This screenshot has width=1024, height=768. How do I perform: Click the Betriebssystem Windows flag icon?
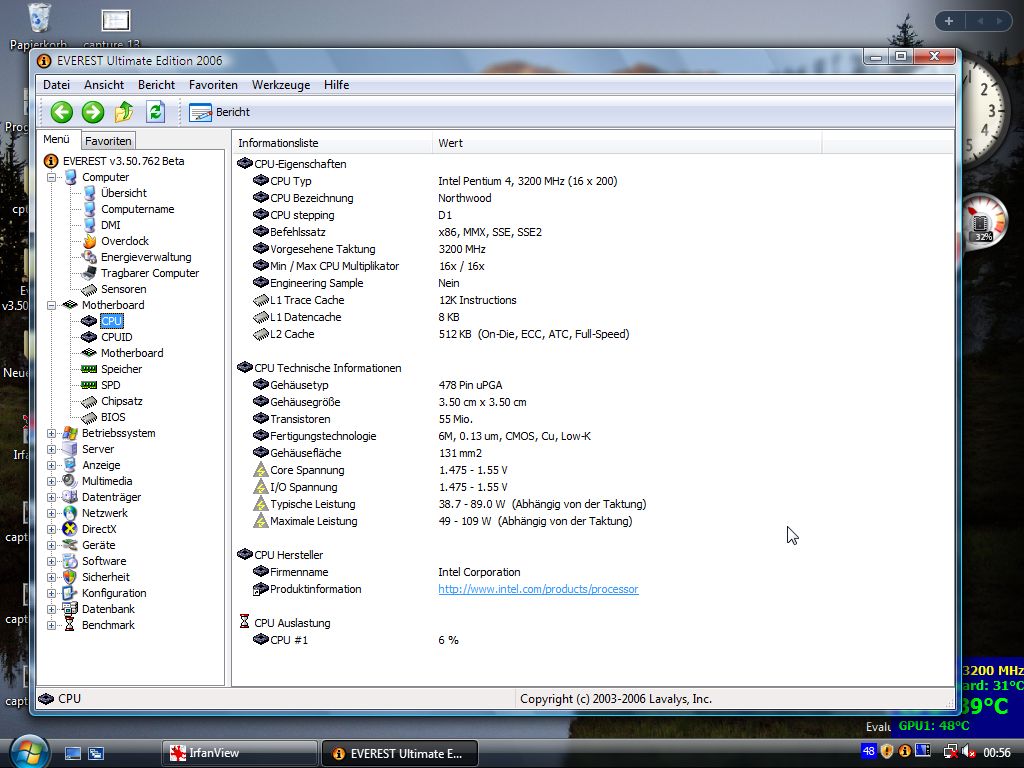click(x=70, y=433)
